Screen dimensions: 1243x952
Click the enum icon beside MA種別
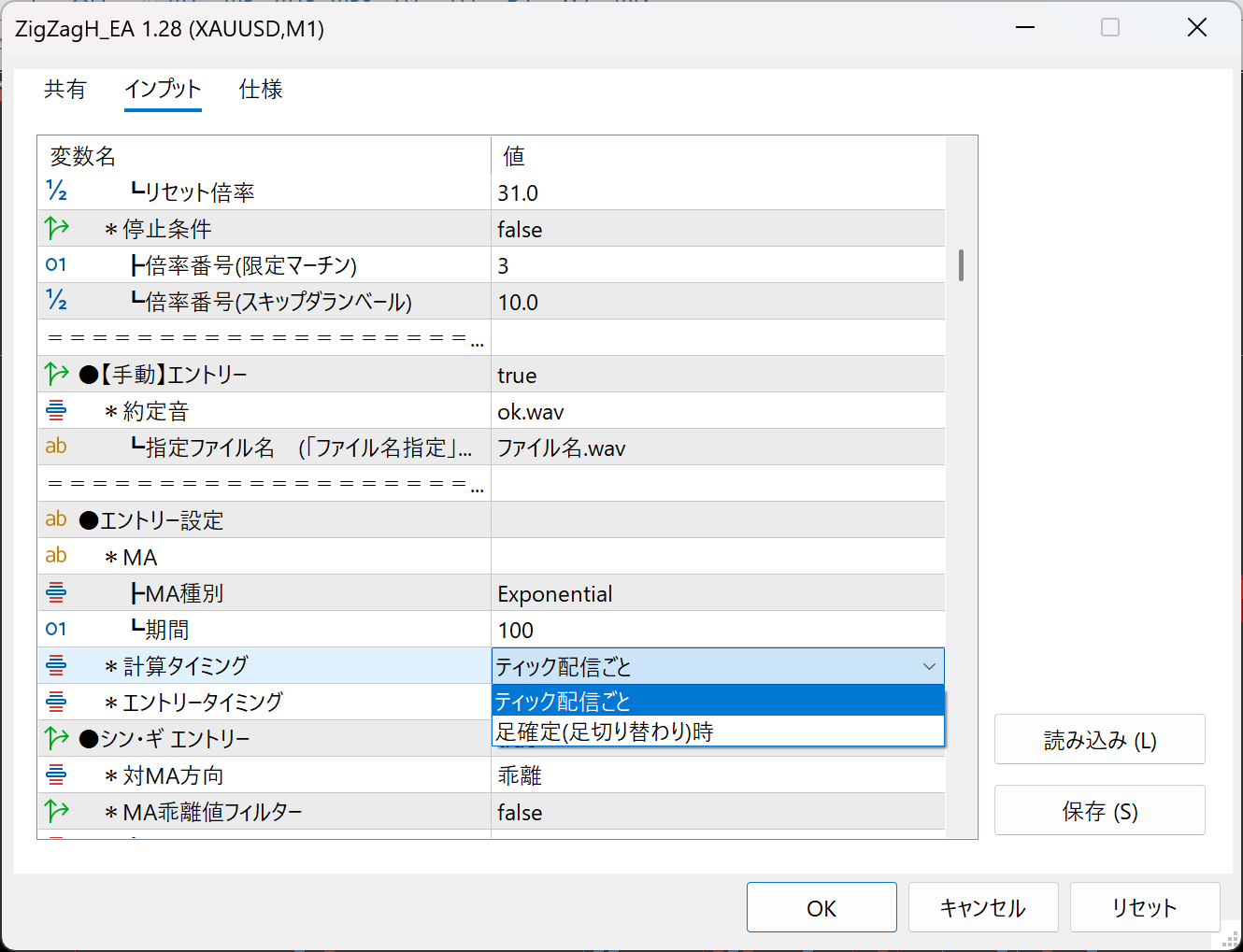[x=56, y=592]
